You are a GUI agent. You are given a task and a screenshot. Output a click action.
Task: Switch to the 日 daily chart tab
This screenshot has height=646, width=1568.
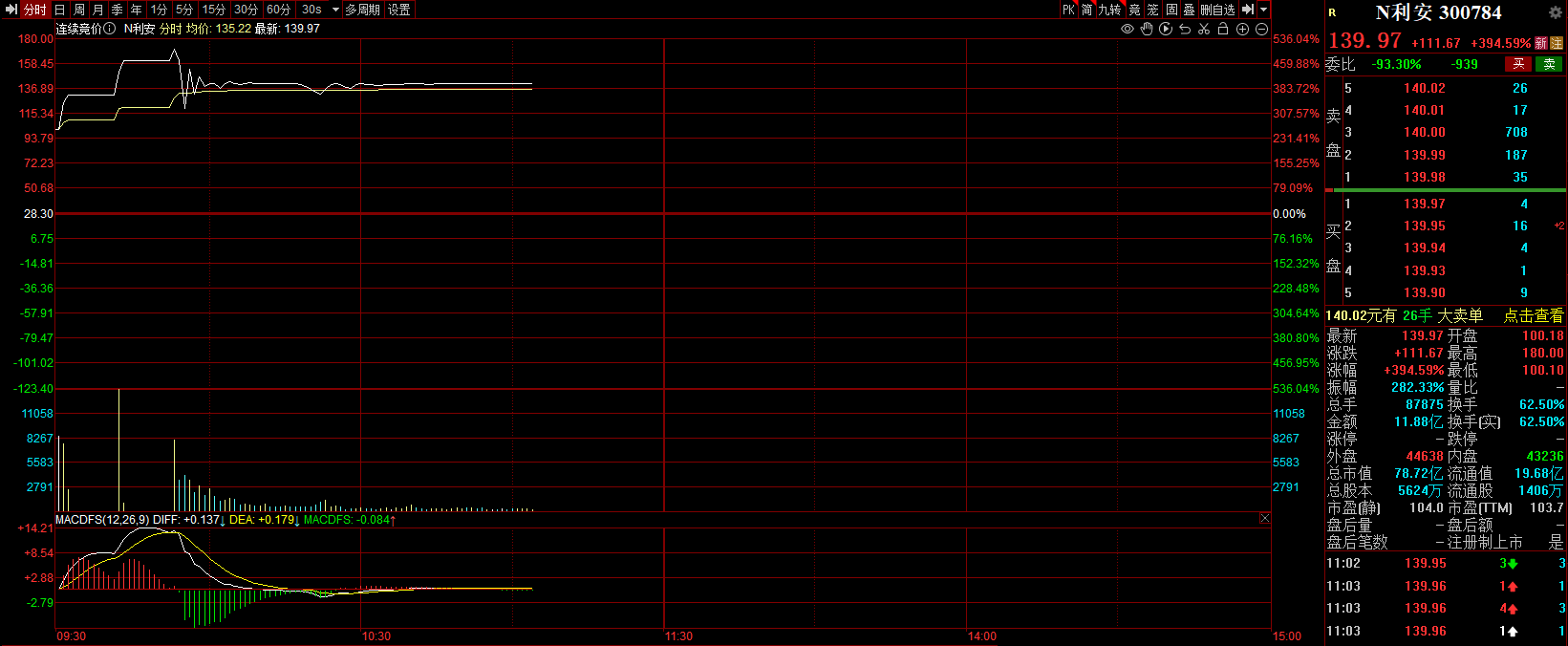click(60, 10)
